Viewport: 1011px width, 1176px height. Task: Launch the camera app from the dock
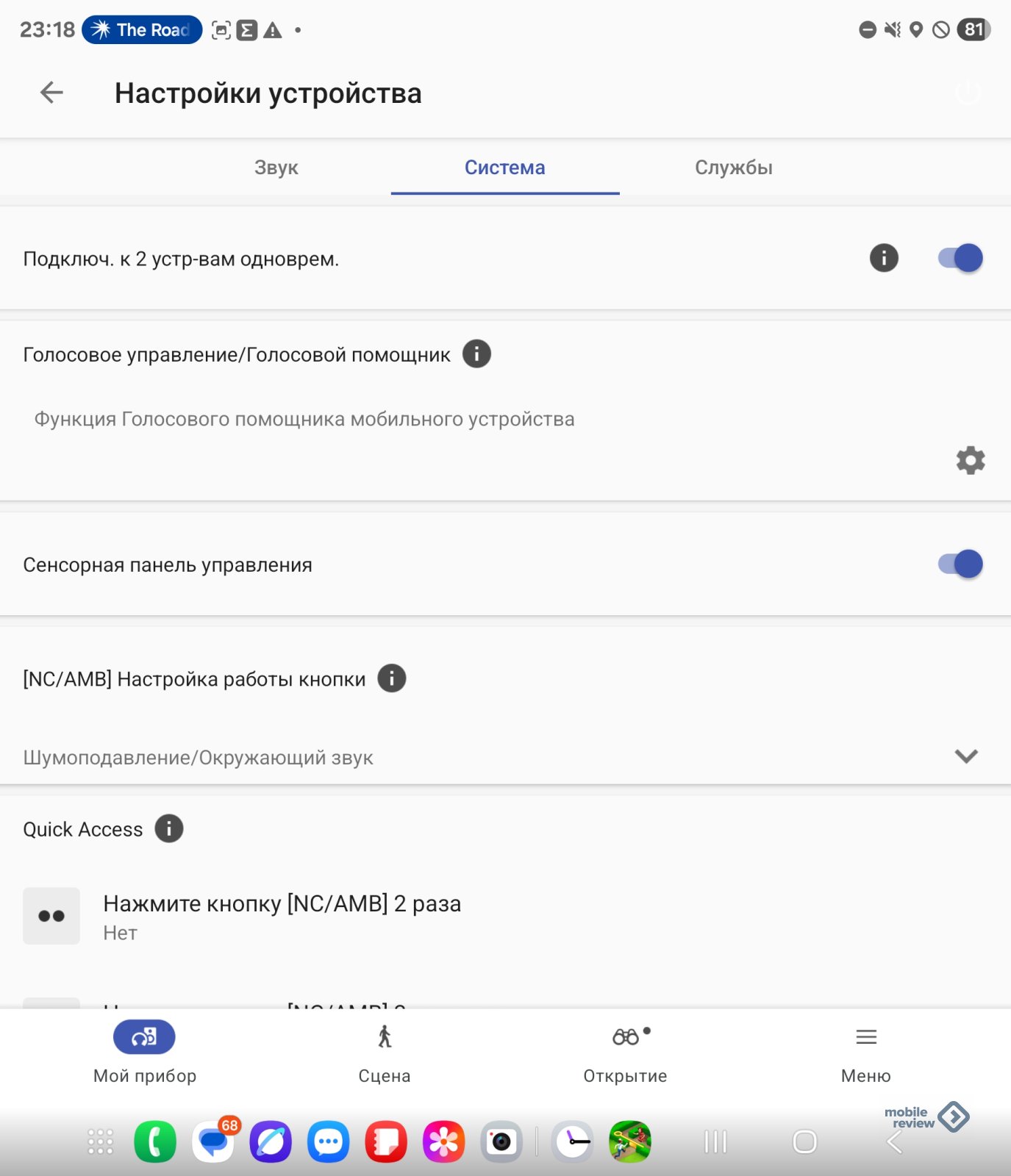[501, 1141]
